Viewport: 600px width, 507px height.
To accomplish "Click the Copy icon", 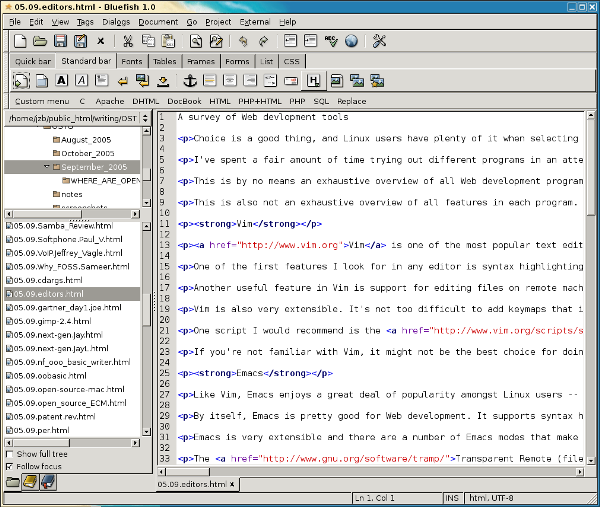I will pos(148,41).
